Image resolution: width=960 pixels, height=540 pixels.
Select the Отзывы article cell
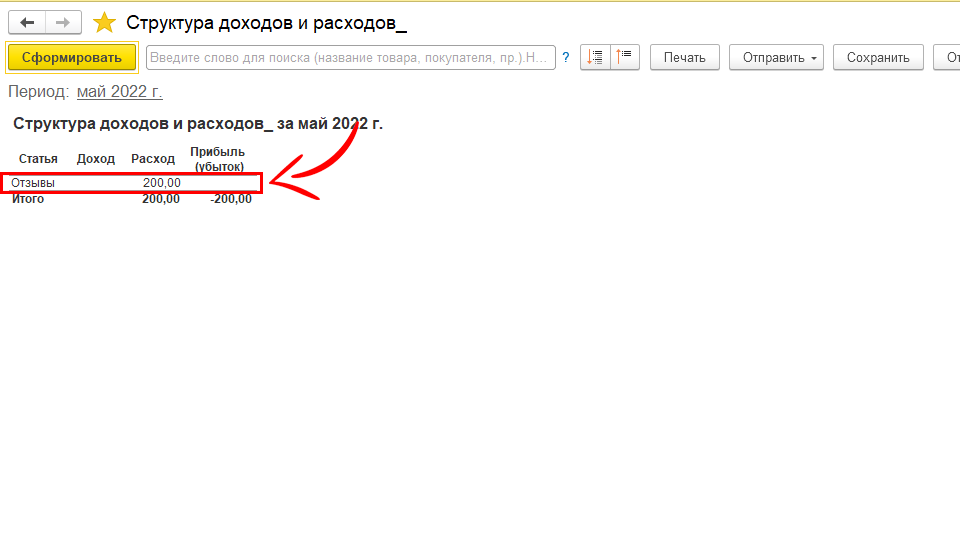[33, 183]
